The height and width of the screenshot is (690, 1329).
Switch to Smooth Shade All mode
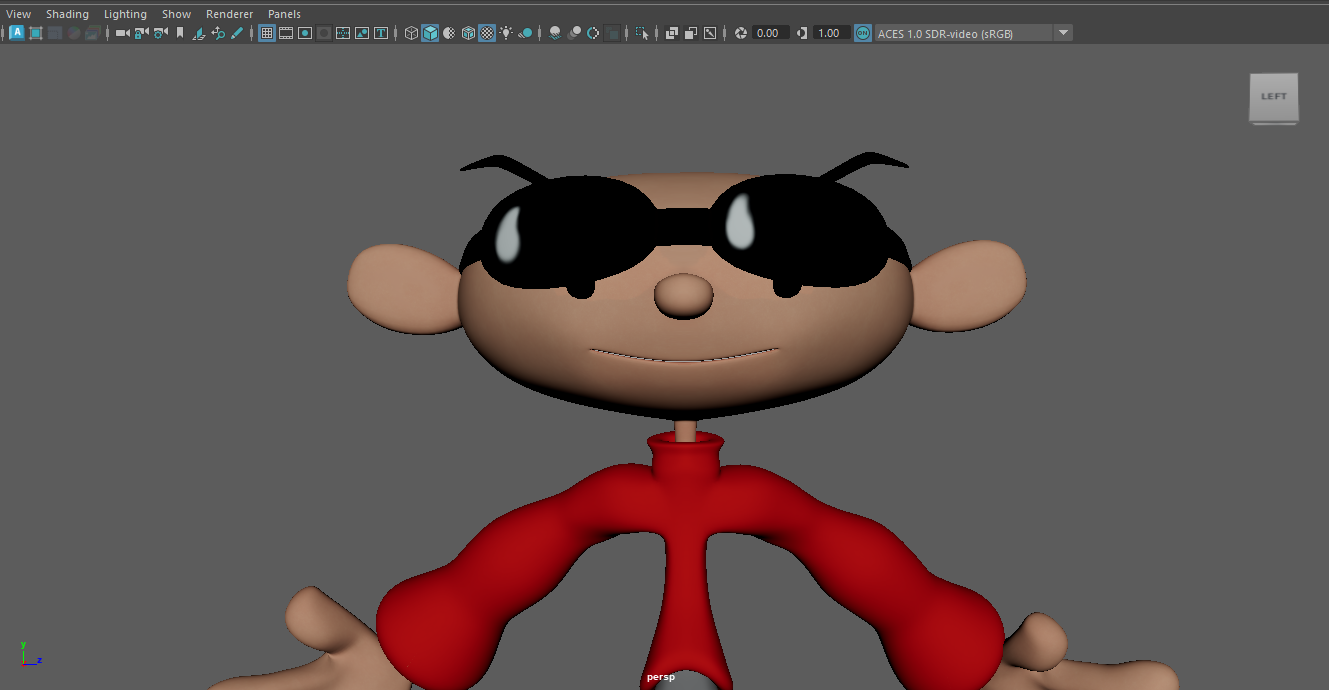[430, 33]
